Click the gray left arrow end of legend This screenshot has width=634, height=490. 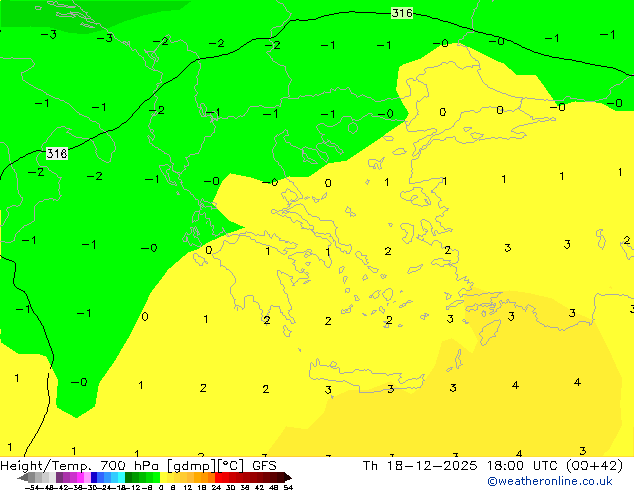[x=24, y=477]
